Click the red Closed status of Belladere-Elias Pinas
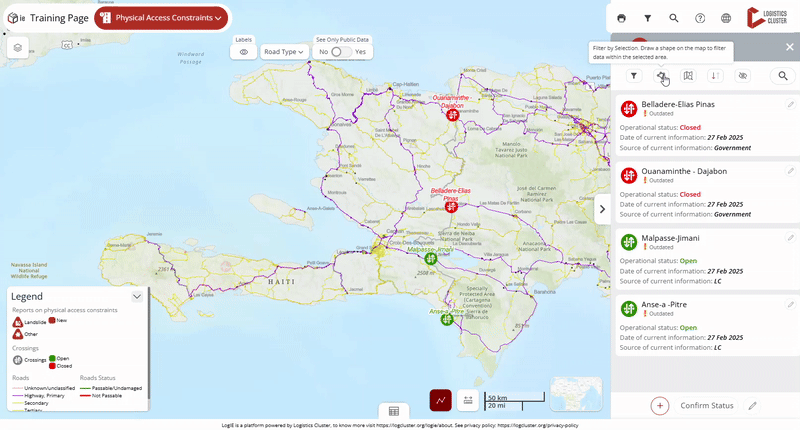Viewport: 800px width, 430px height. [690, 128]
